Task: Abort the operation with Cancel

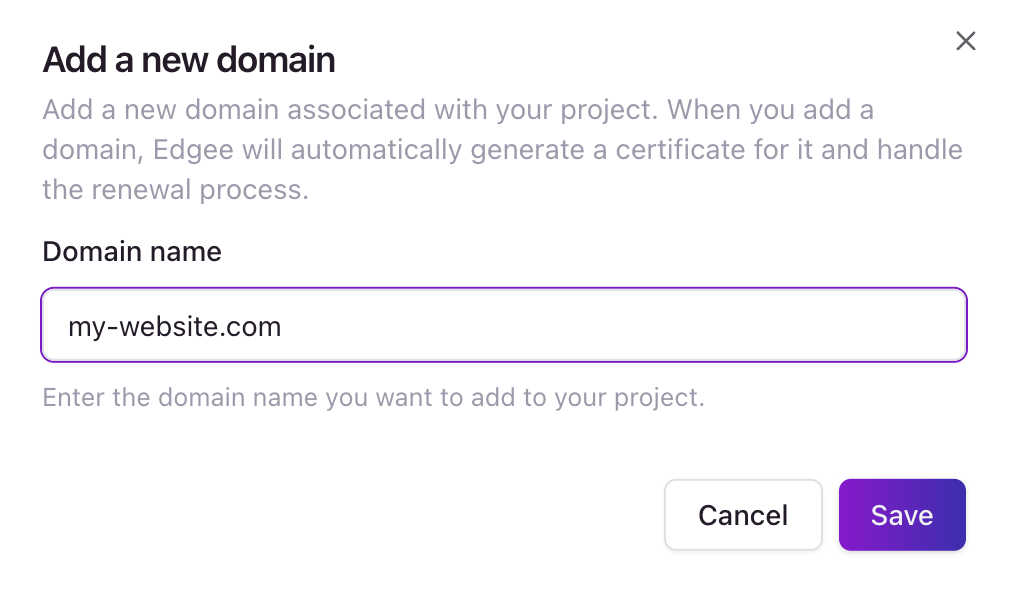Action: [x=743, y=514]
